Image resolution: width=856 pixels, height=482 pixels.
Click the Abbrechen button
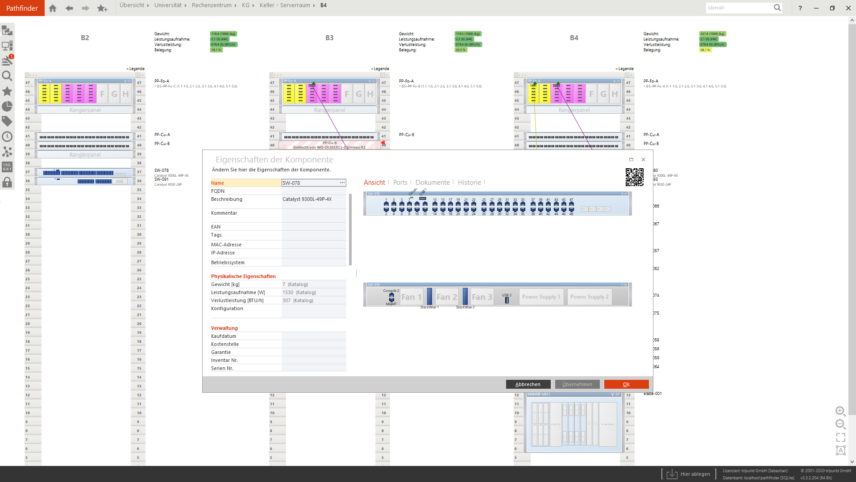(527, 384)
